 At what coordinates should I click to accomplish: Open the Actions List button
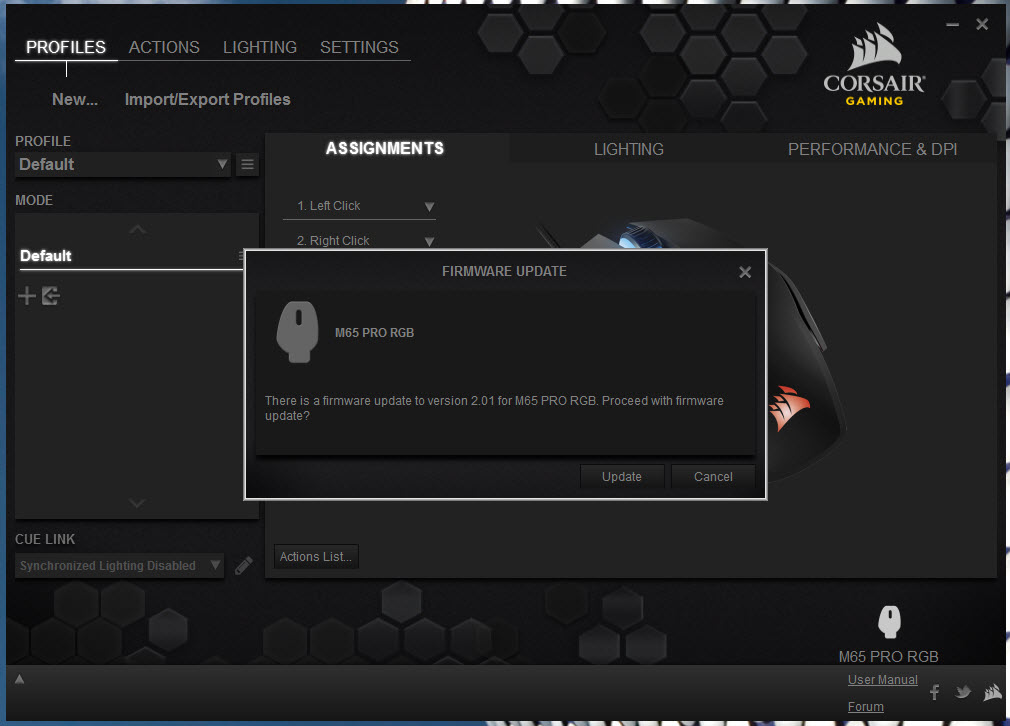click(316, 557)
